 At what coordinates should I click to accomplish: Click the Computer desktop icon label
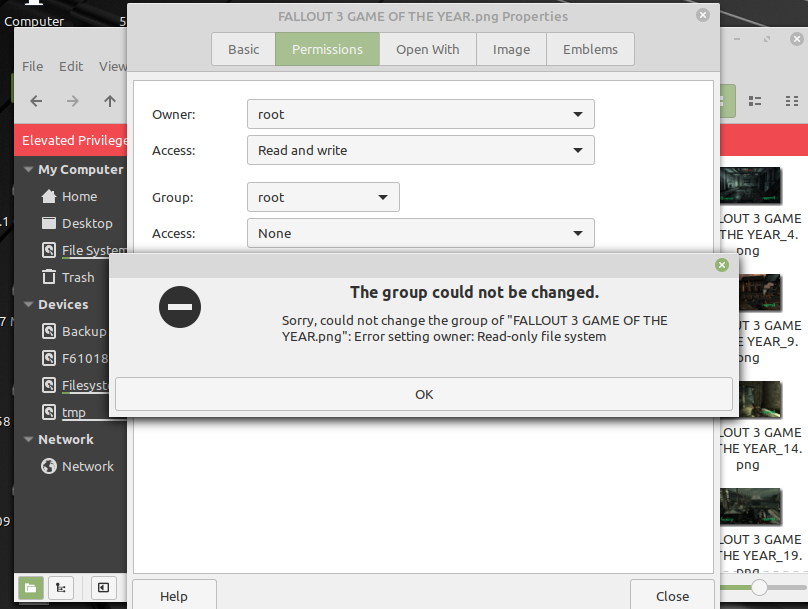pos(34,21)
